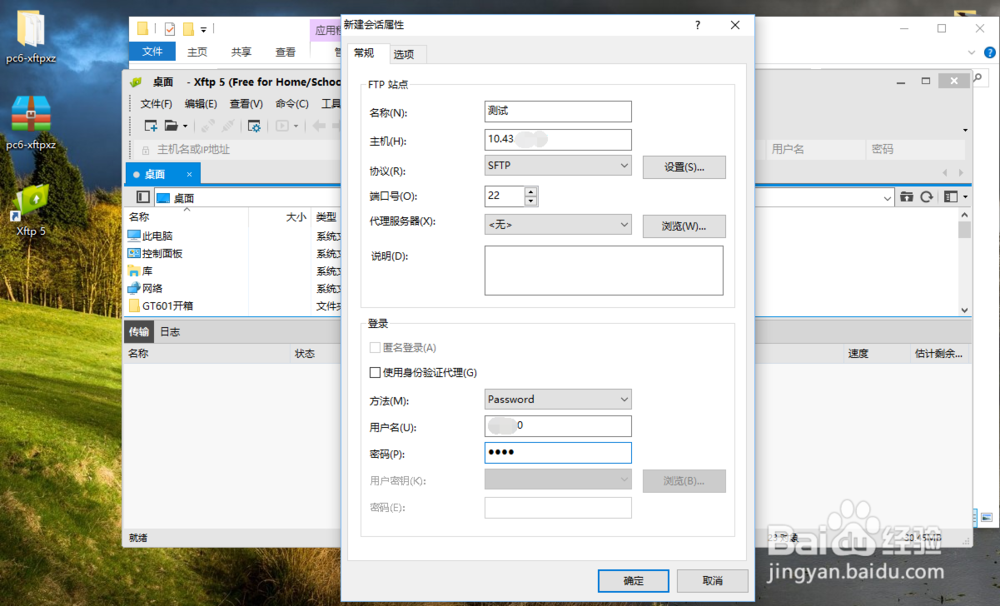
Task: Expand the Explorer ribbon chevron
Action: tap(971, 52)
